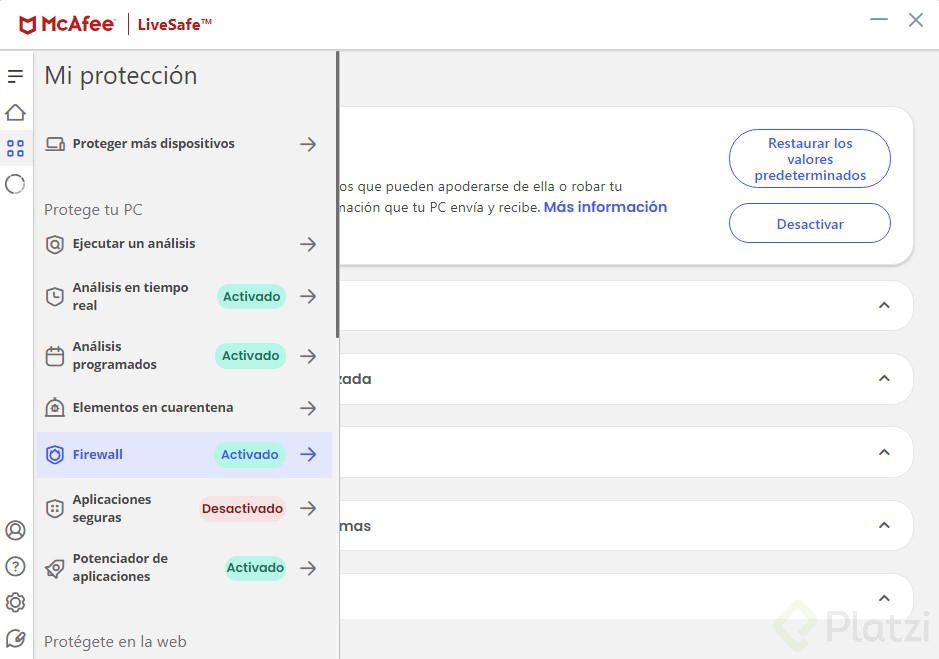This screenshot has height=659, width=939.
Task: Click the menu panel vertical scrollbar
Action: click(x=337, y=195)
